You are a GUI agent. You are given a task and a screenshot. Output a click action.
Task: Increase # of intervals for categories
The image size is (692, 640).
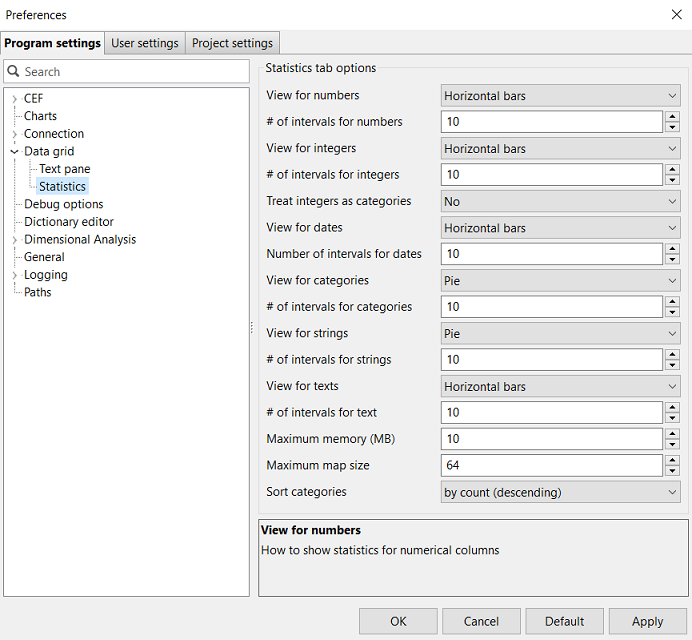[x=672, y=301]
